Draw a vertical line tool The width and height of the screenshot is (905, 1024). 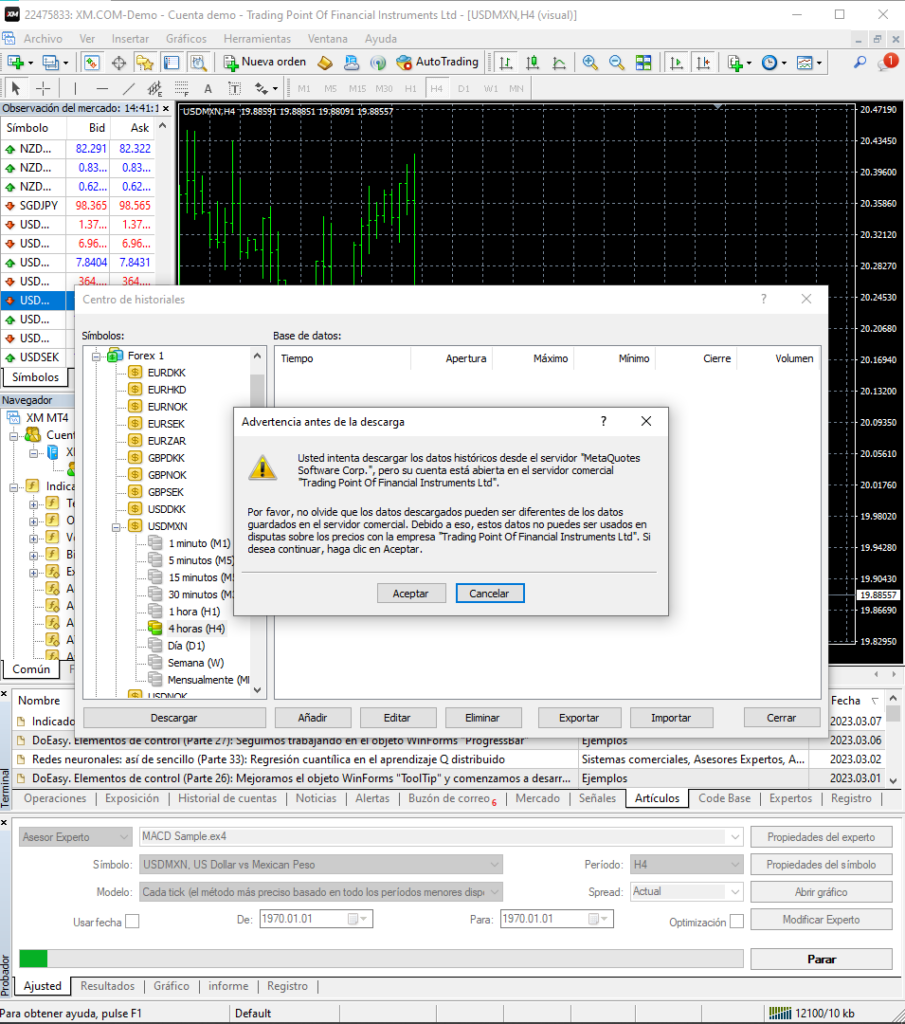75,88
